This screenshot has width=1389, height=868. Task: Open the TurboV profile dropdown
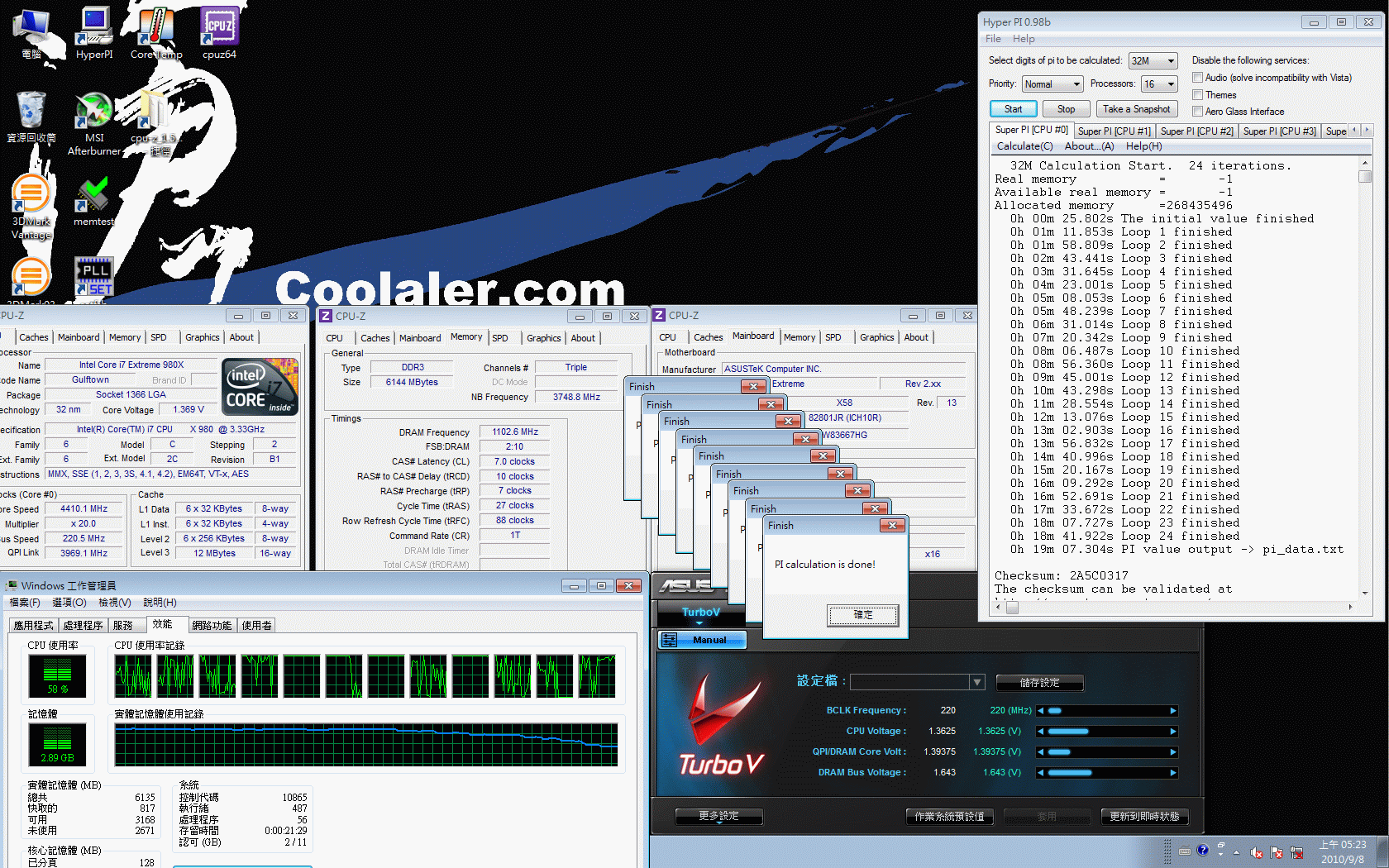[976, 682]
